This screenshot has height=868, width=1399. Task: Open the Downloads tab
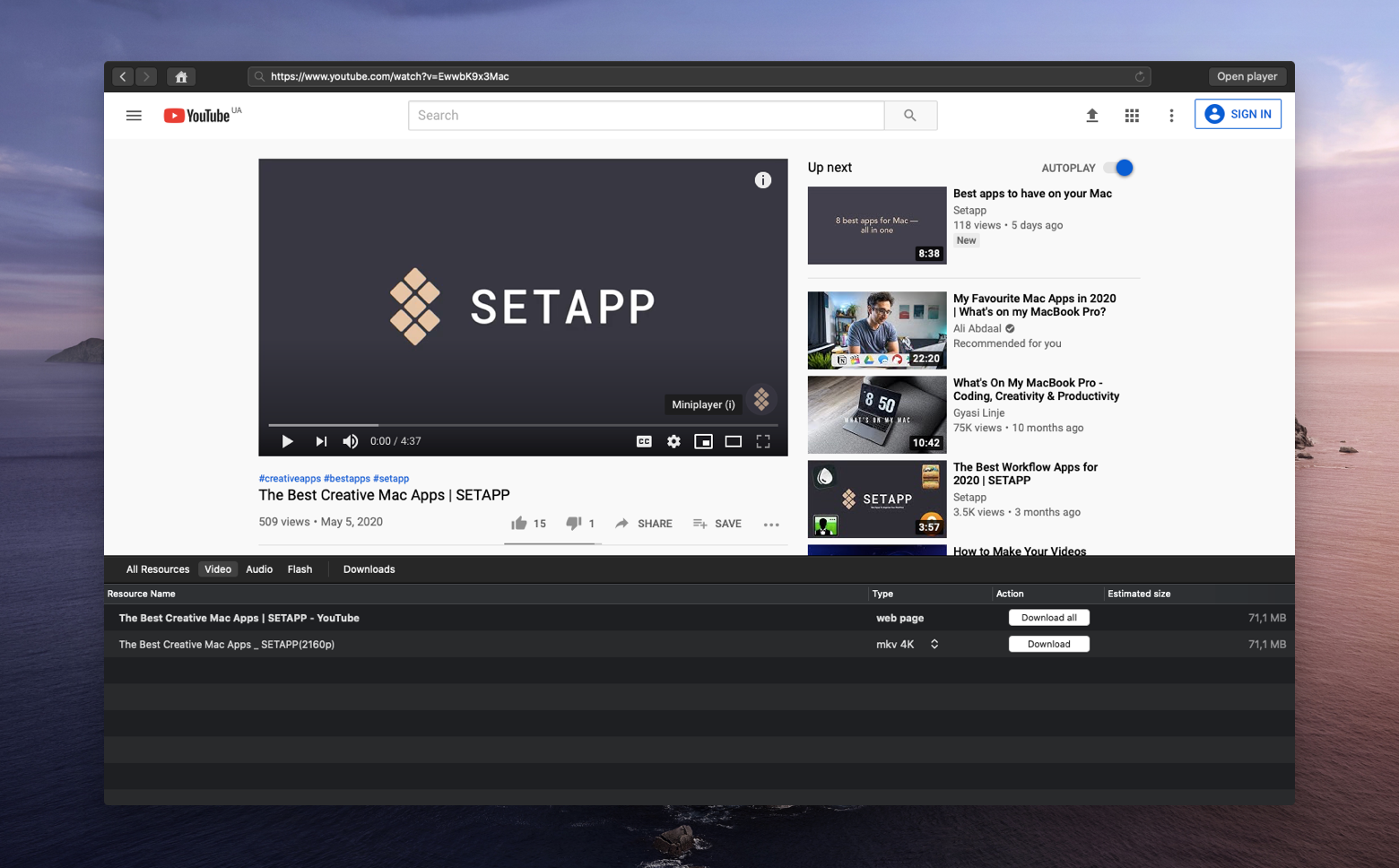[x=369, y=569]
